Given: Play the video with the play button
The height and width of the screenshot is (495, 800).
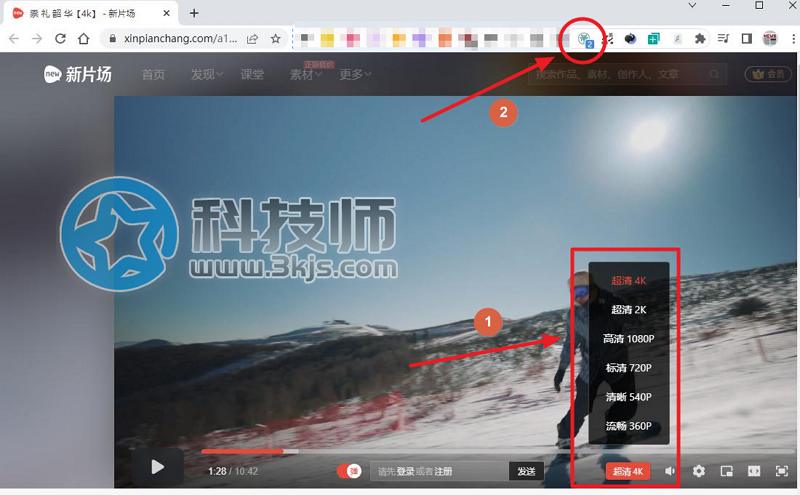Looking at the screenshot, I should 157,467.
